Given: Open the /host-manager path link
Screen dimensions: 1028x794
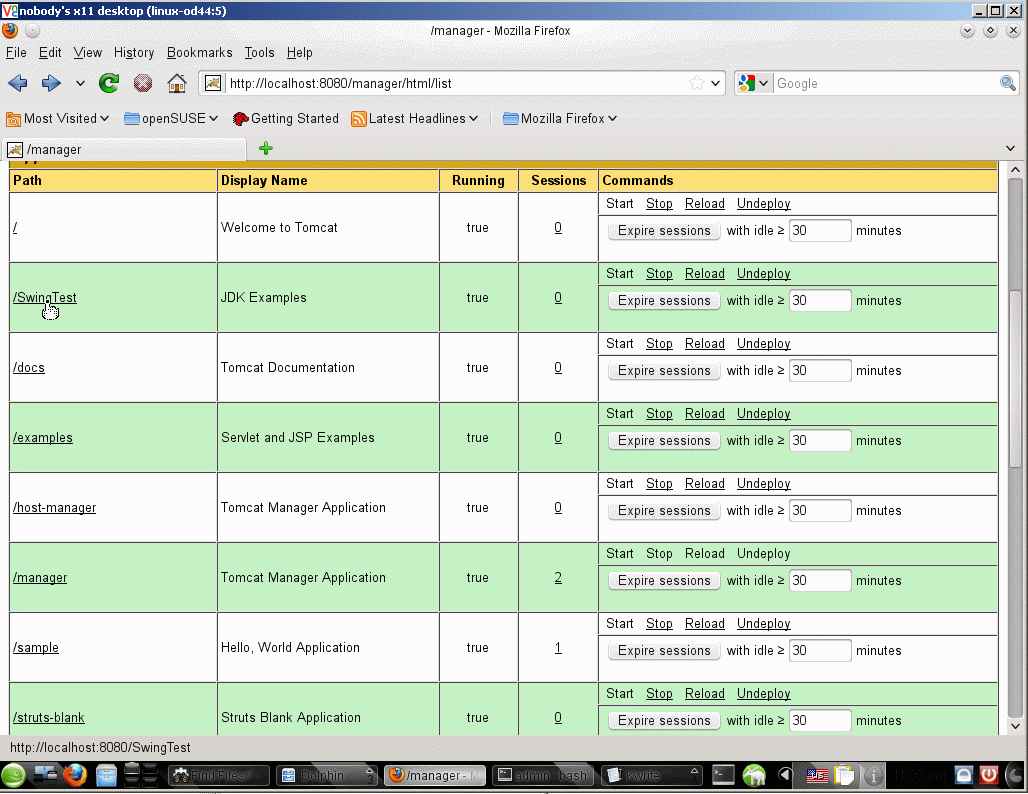Looking at the screenshot, I should (x=54, y=508).
